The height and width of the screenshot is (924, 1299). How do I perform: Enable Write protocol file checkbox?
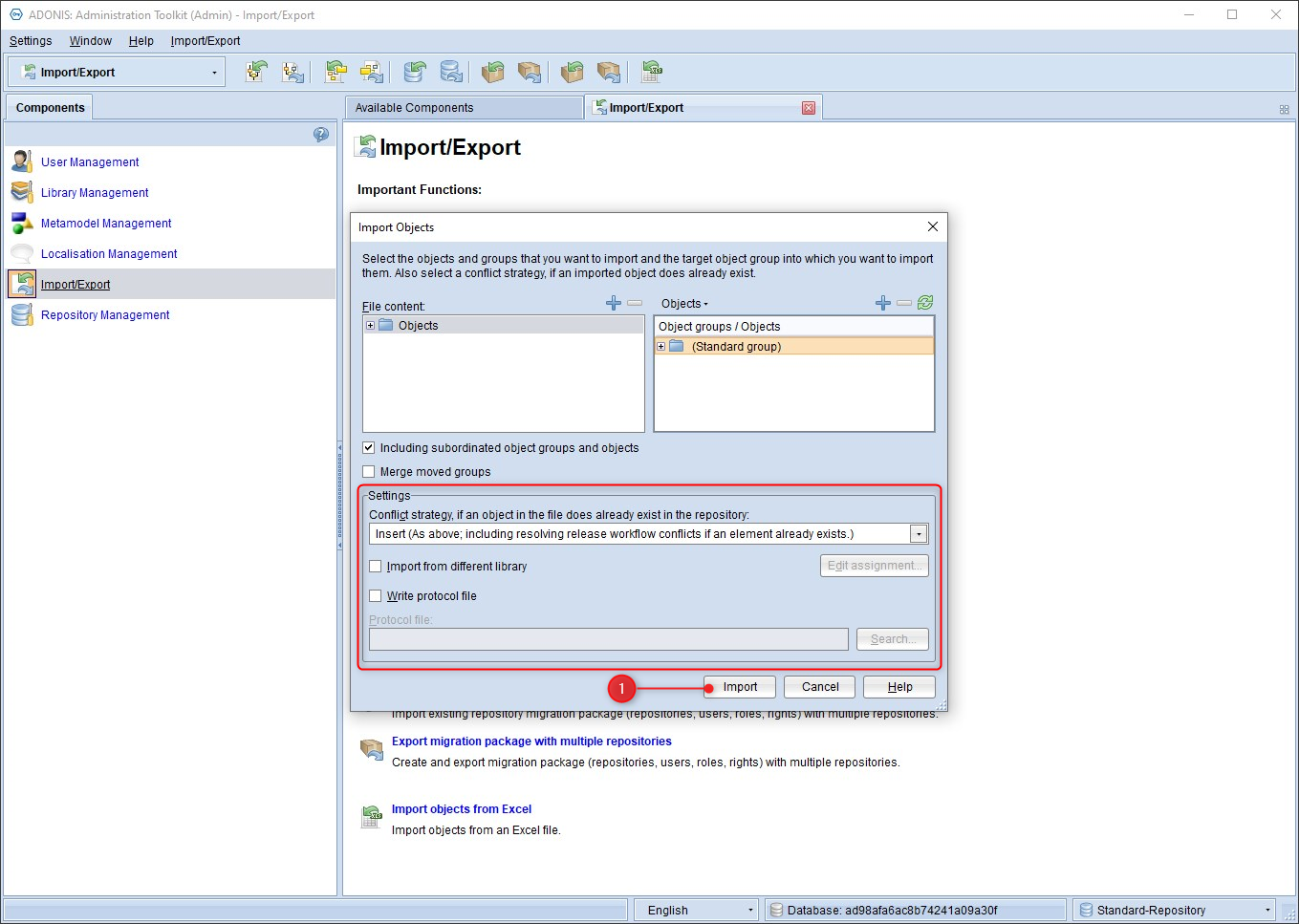coord(376,595)
